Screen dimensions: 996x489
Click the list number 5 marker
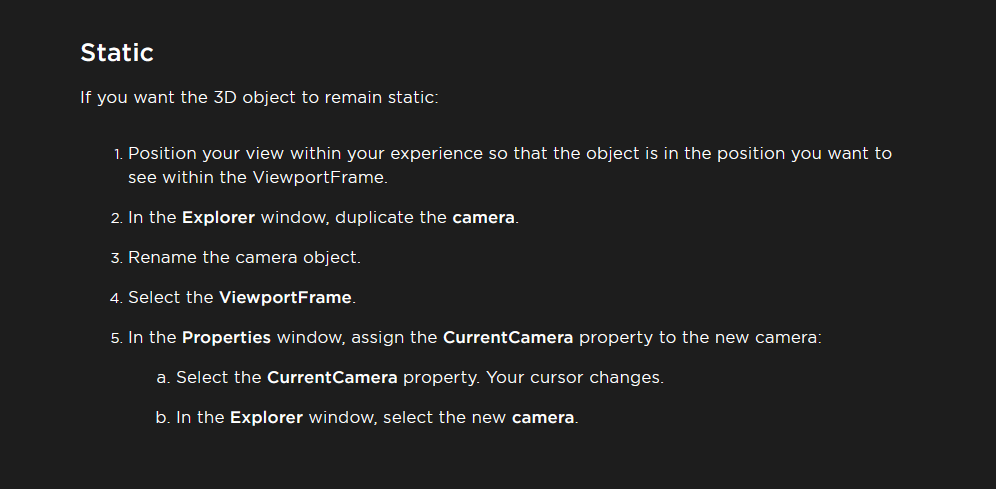point(116,338)
